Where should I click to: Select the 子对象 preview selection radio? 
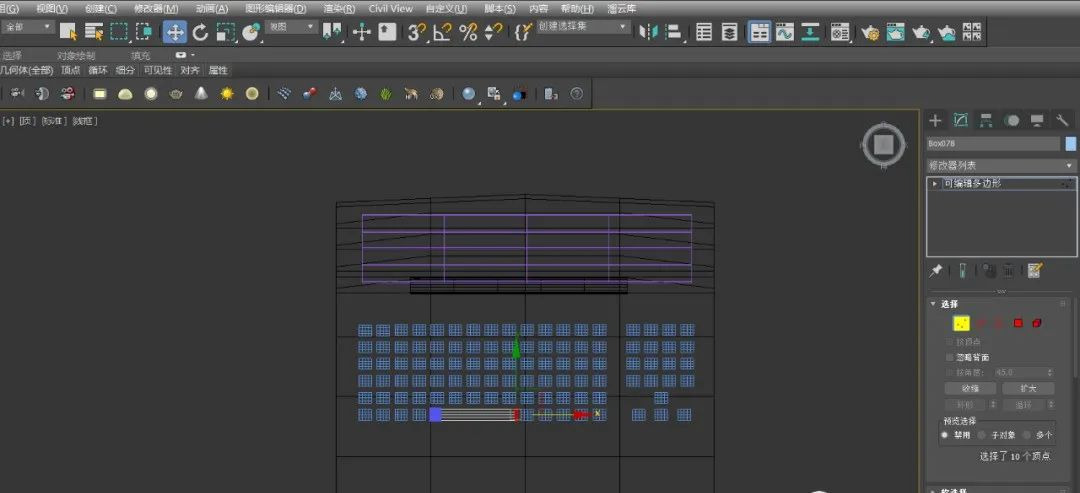tap(982, 435)
